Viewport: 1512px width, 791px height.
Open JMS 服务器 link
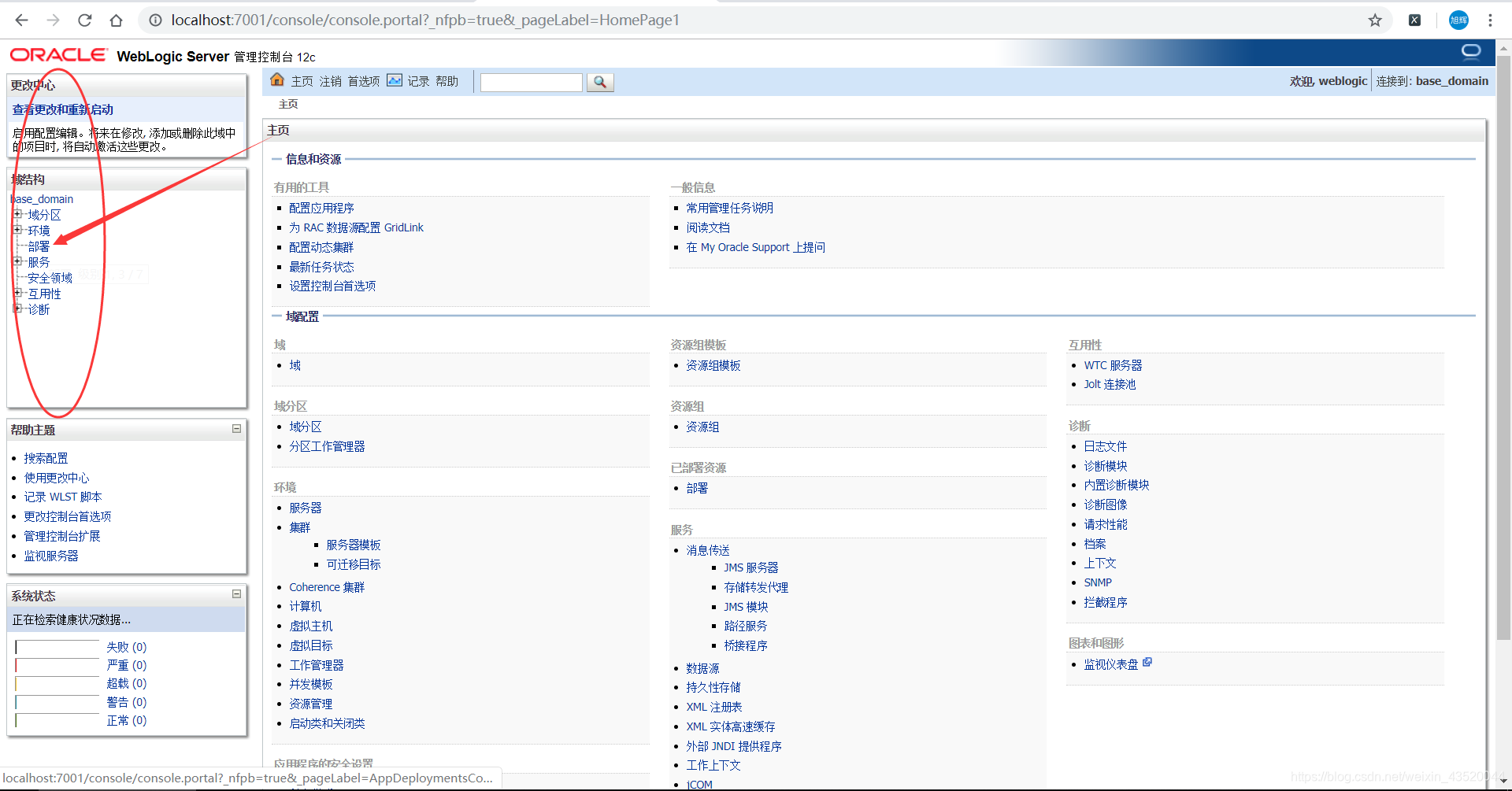[x=751, y=567]
